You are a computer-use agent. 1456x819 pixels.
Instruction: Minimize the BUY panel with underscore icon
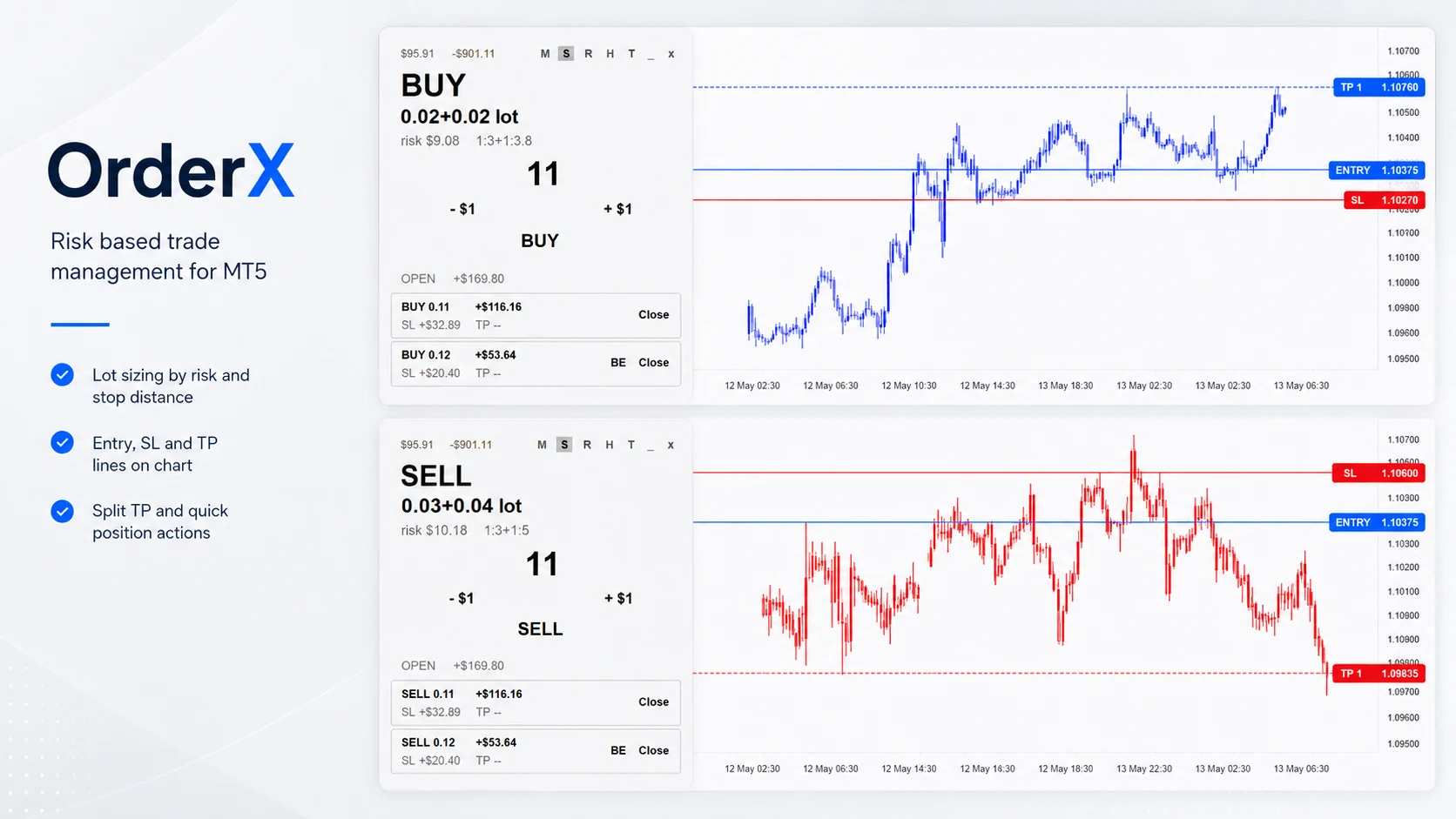click(650, 56)
